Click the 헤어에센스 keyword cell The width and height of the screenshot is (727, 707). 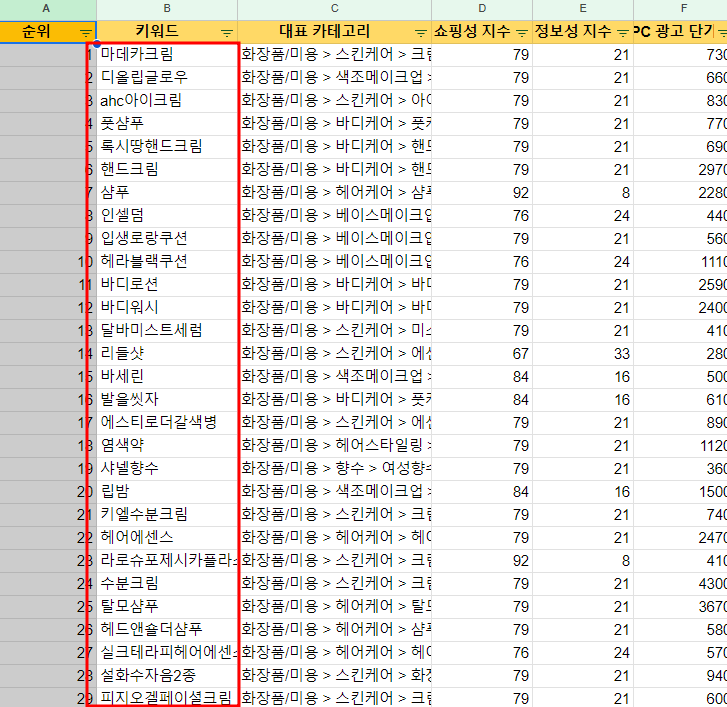point(167,537)
